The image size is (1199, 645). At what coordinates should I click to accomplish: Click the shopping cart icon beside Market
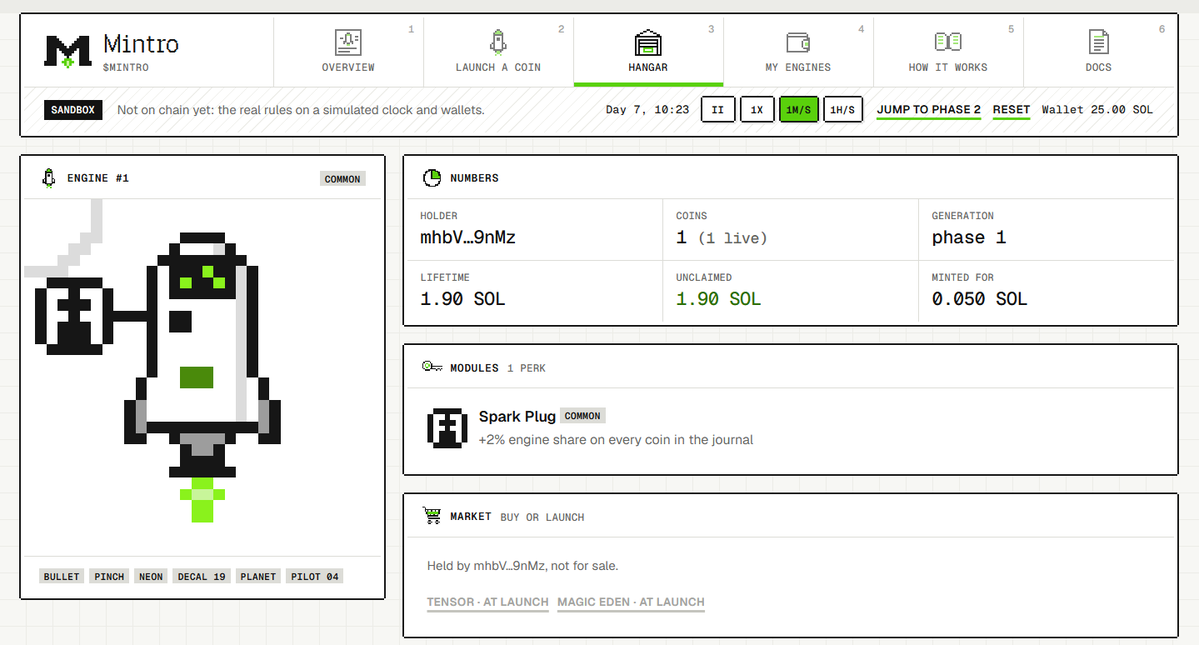tap(432, 516)
